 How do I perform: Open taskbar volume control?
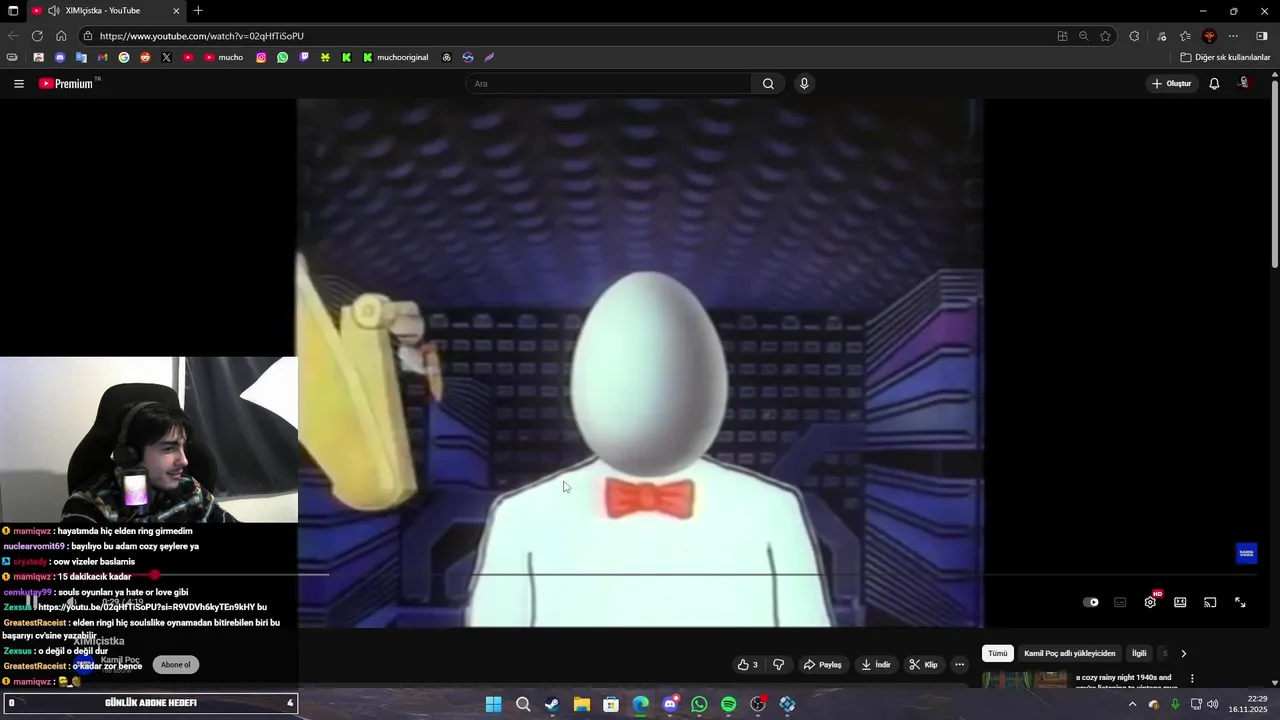pyautogui.click(x=1213, y=705)
